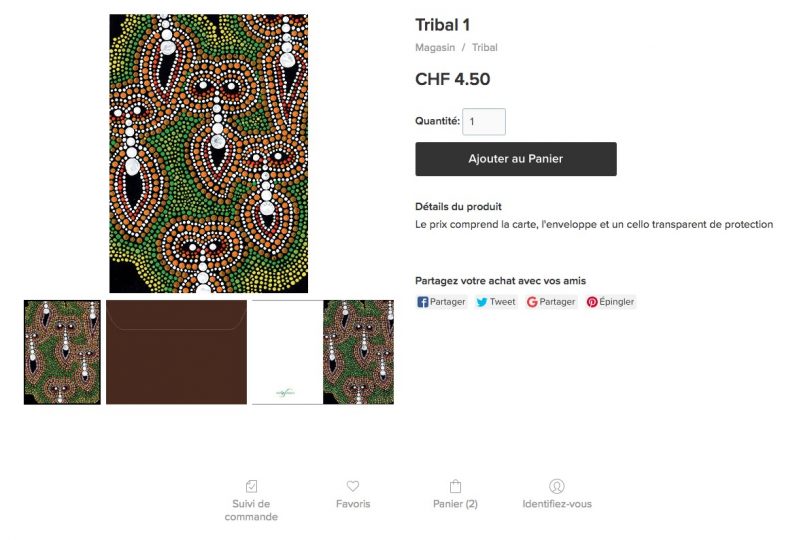Open the Panier (2) cart label
The height and width of the screenshot is (540, 797).
[455, 504]
